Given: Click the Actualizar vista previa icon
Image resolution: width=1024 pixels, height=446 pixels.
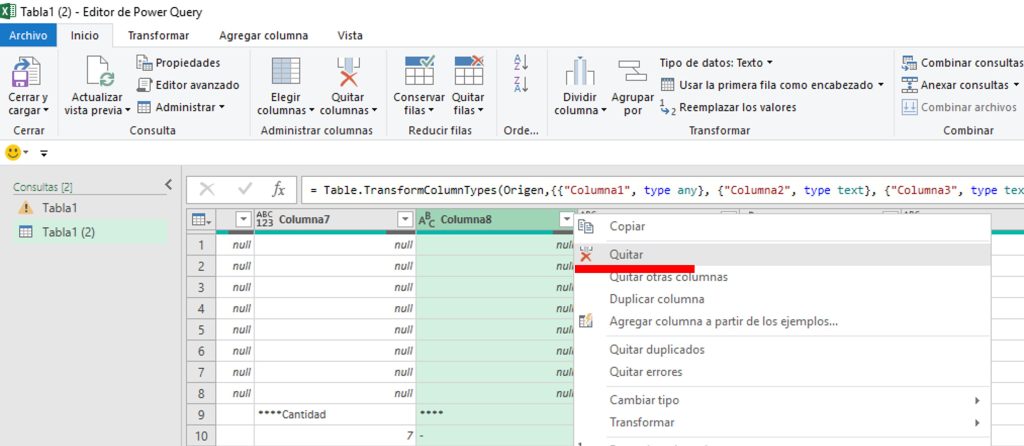Looking at the screenshot, I should (100, 71).
